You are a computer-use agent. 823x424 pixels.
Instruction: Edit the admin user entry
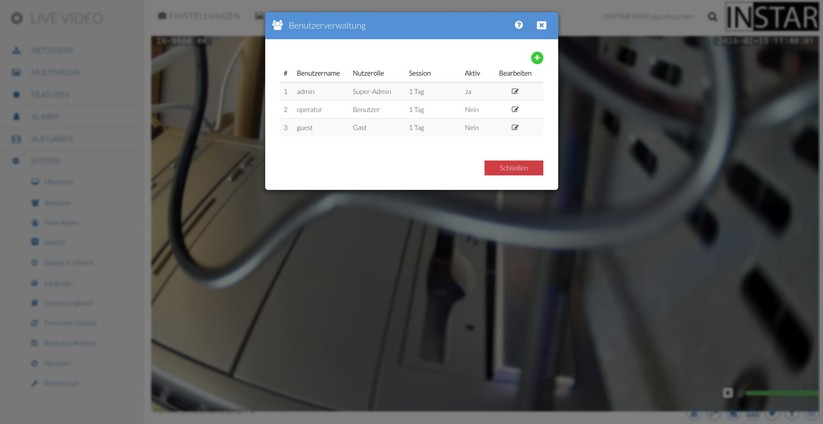pyautogui.click(x=515, y=91)
